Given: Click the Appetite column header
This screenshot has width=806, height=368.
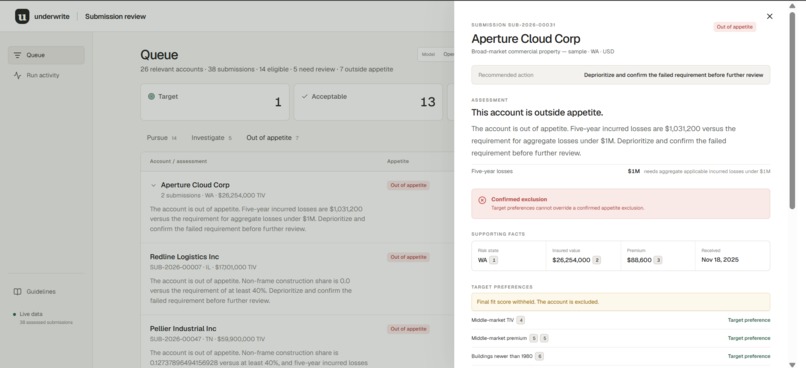Looking at the screenshot, I should 398,161.
